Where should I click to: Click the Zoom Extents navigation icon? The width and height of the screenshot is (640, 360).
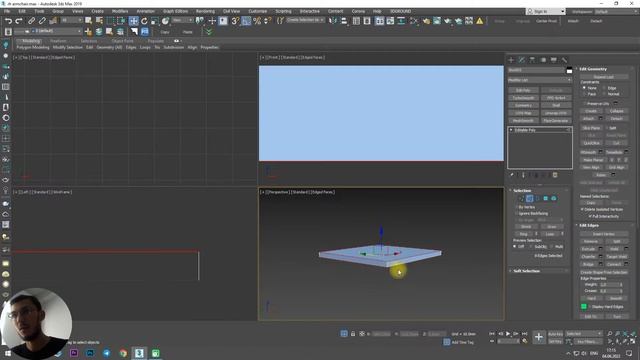pyautogui.click(x=625, y=333)
